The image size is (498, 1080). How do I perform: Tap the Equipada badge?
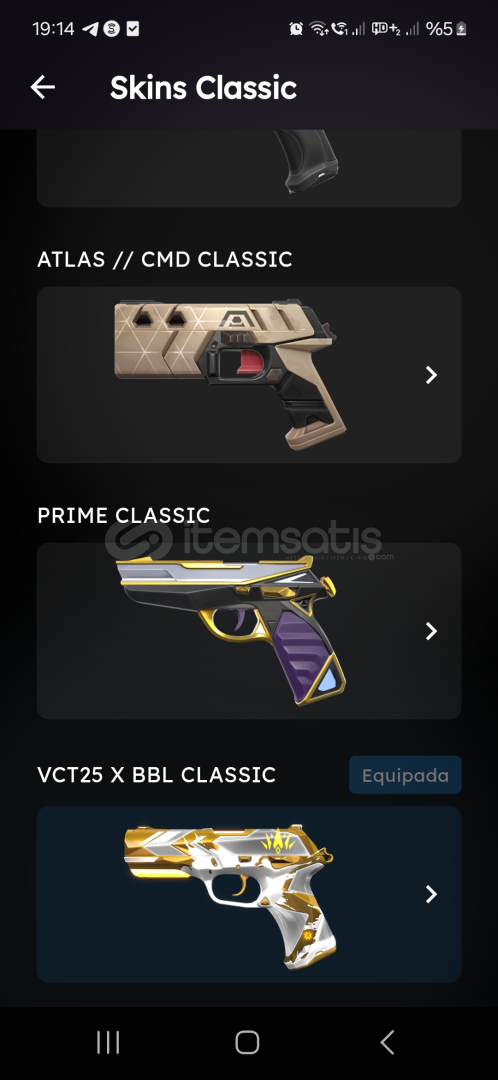click(x=405, y=776)
